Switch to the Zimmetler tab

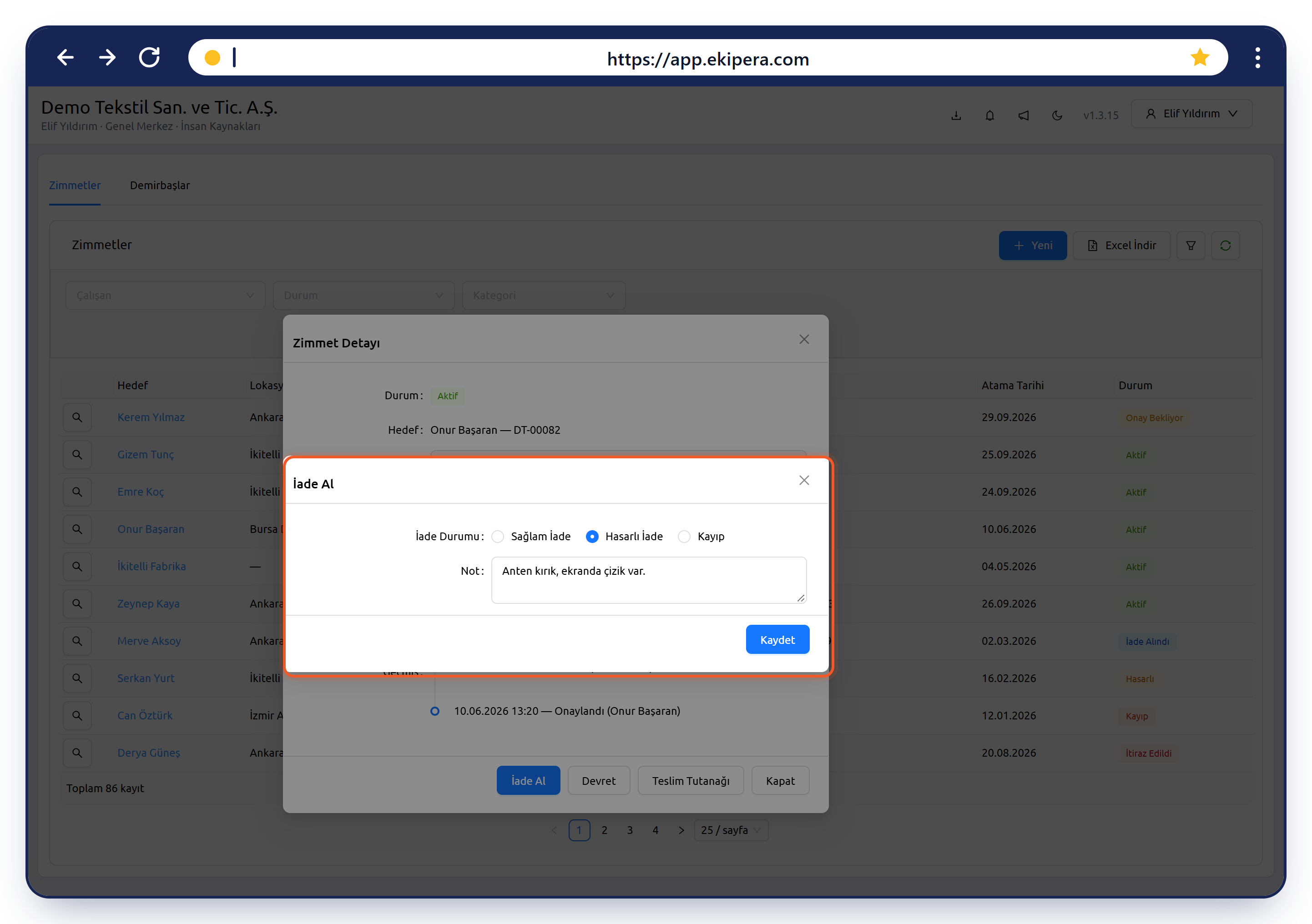pyautogui.click(x=75, y=186)
